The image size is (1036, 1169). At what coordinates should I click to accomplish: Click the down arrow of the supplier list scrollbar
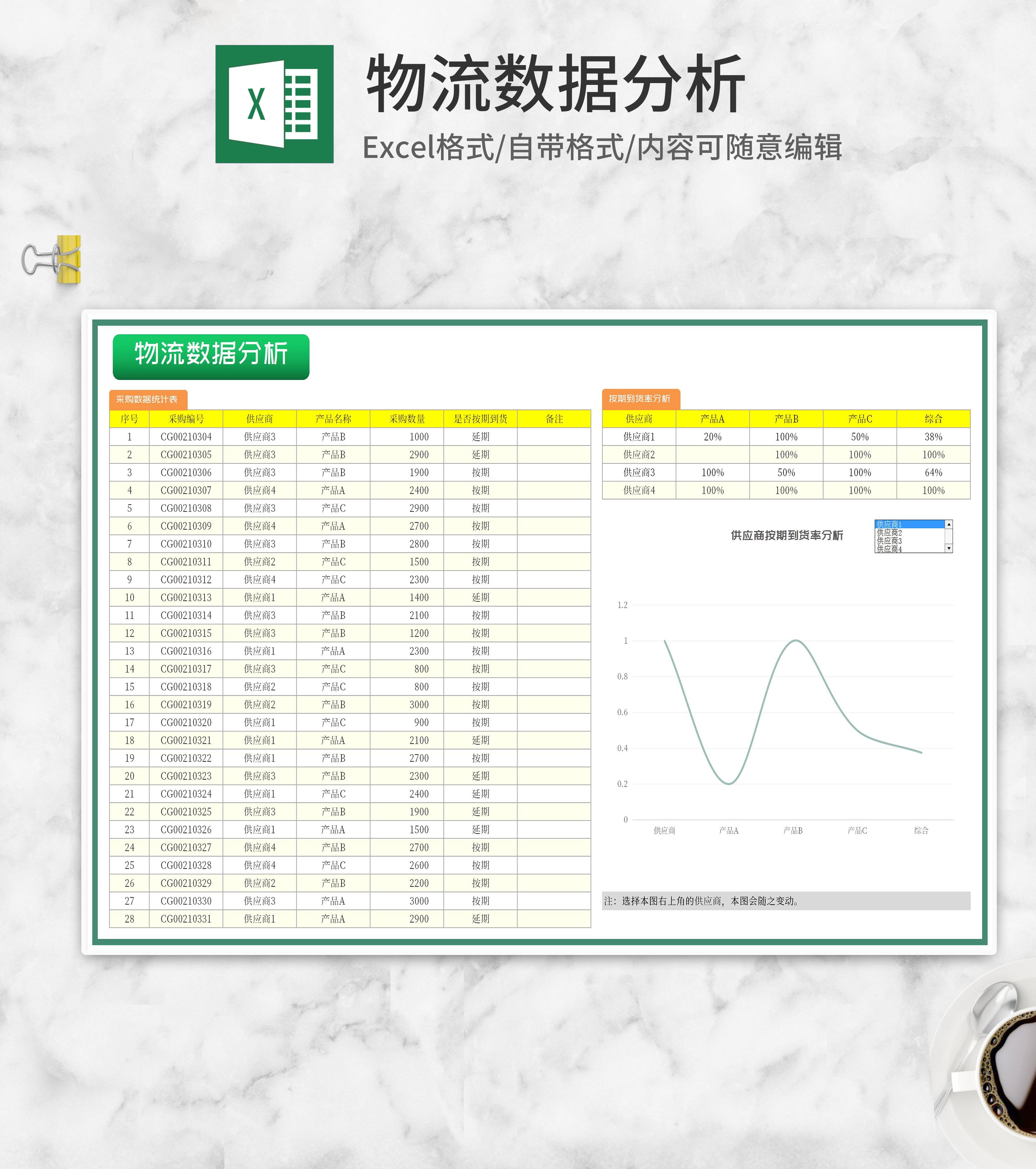tap(949, 549)
